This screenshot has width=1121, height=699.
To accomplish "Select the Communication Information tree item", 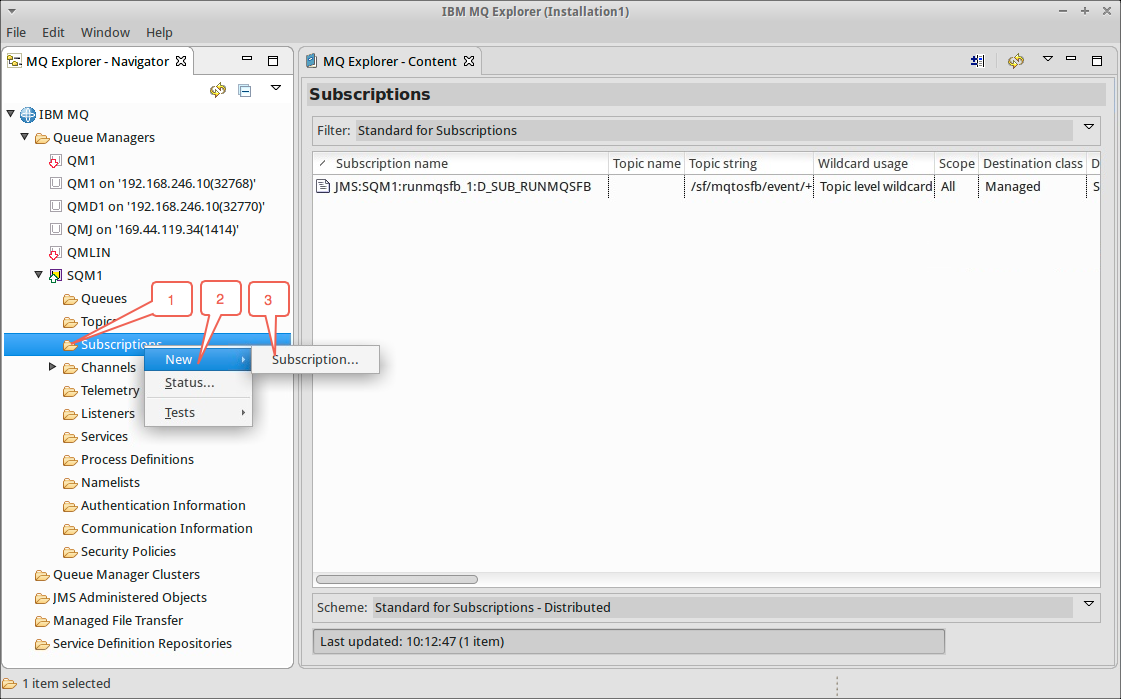I will pos(167,528).
